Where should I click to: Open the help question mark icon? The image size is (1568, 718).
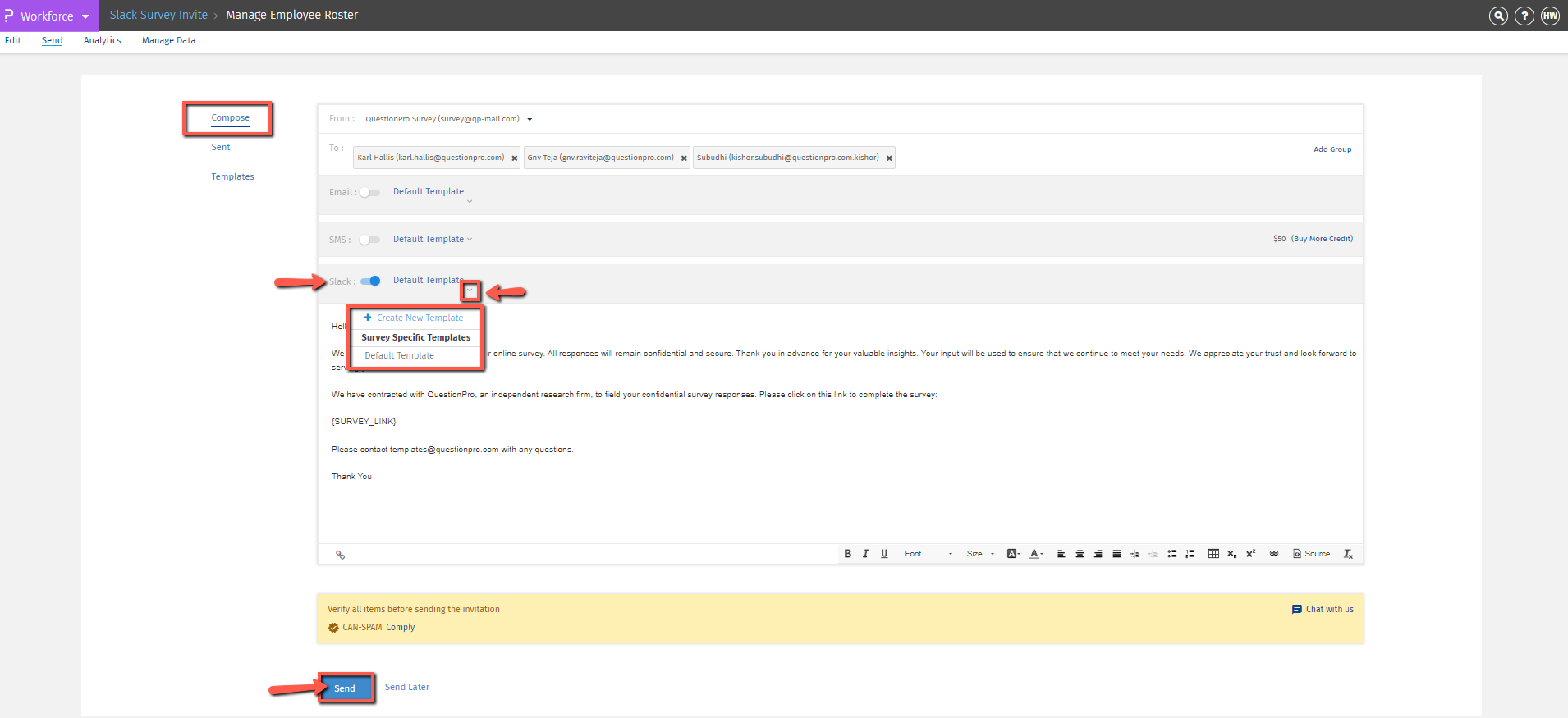[x=1524, y=16]
